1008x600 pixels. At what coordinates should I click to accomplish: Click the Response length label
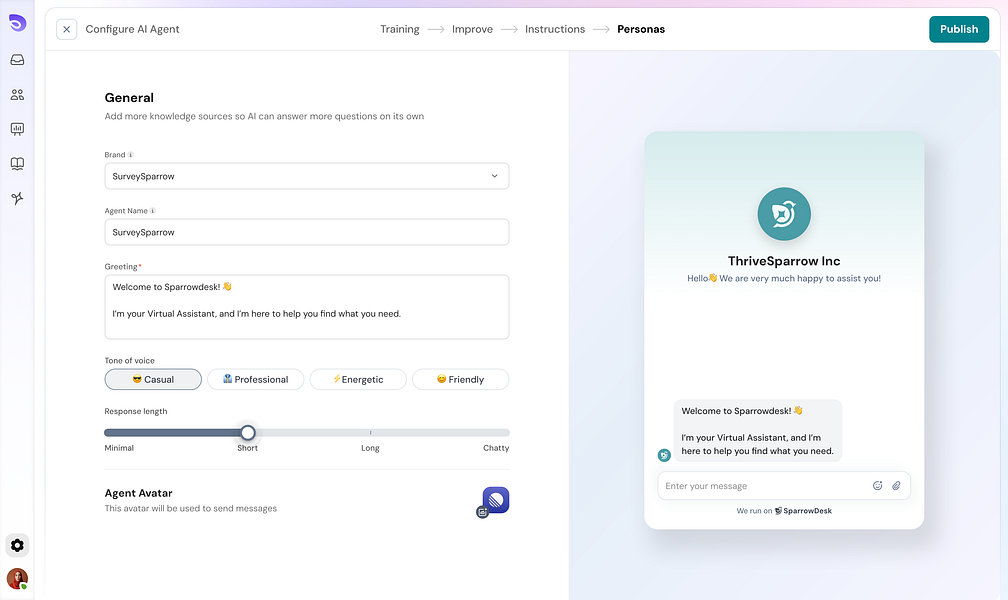pos(136,412)
